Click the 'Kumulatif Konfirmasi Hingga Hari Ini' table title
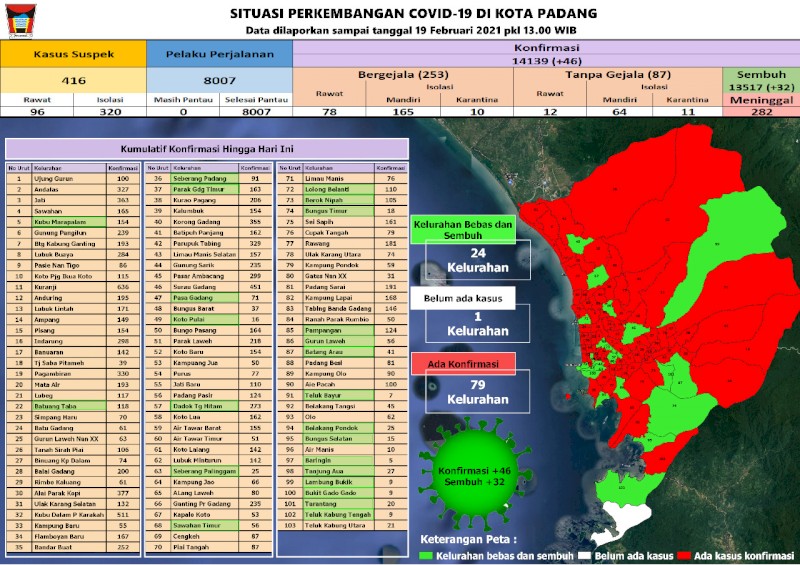 click(x=207, y=149)
